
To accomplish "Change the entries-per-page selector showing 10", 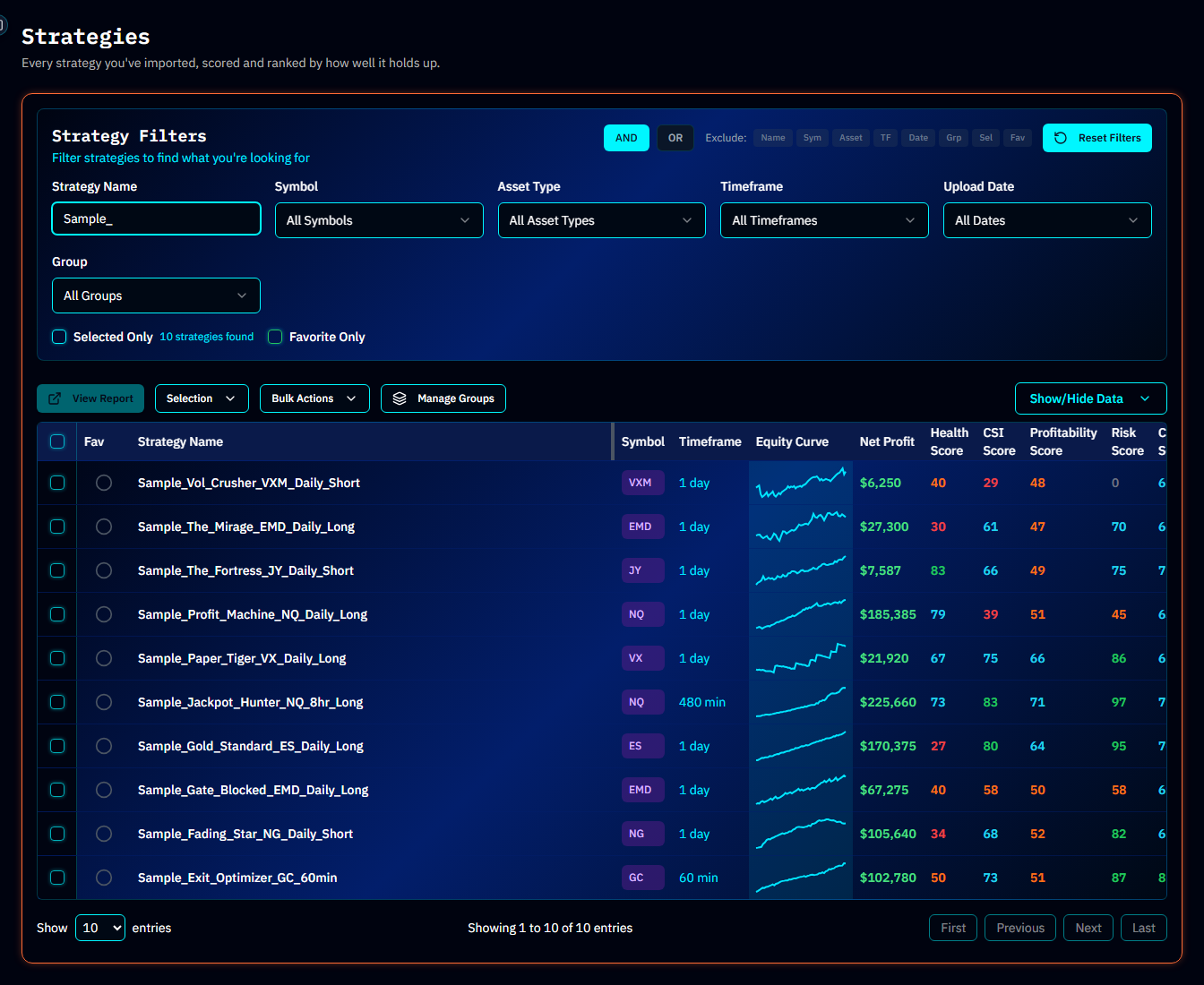I will [x=100, y=928].
